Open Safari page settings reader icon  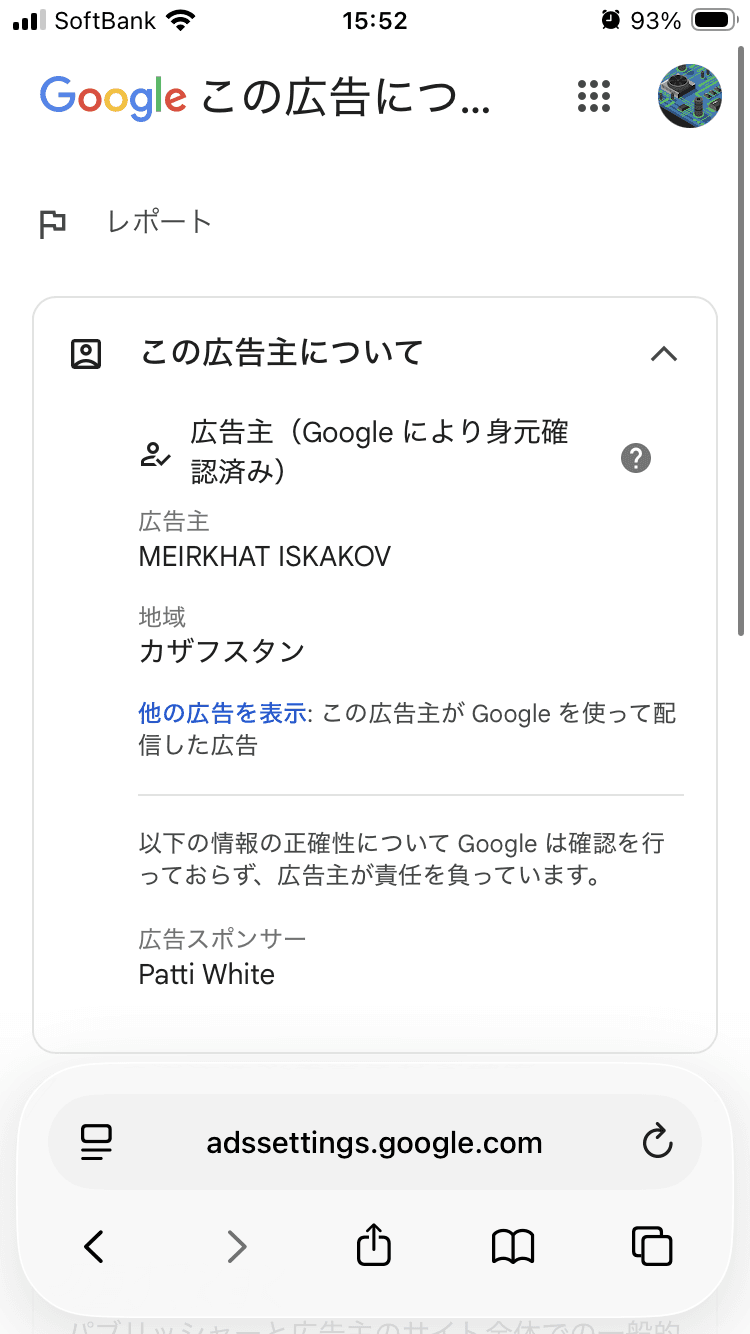[x=97, y=1143]
